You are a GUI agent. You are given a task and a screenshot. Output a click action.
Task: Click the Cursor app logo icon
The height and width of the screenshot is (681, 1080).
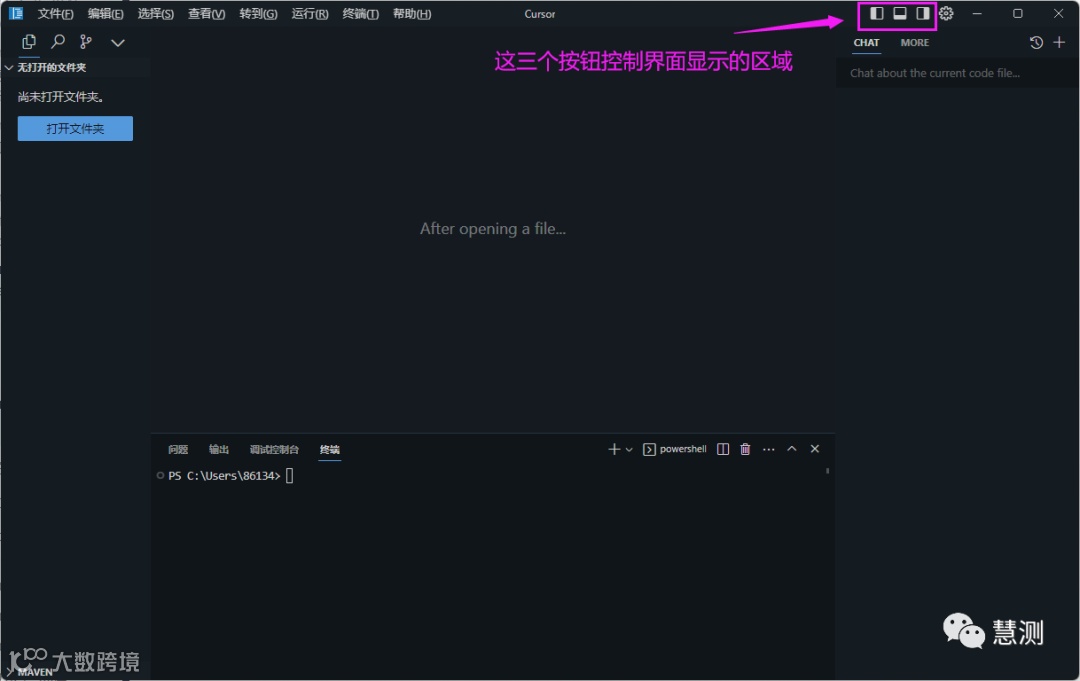[16, 13]
